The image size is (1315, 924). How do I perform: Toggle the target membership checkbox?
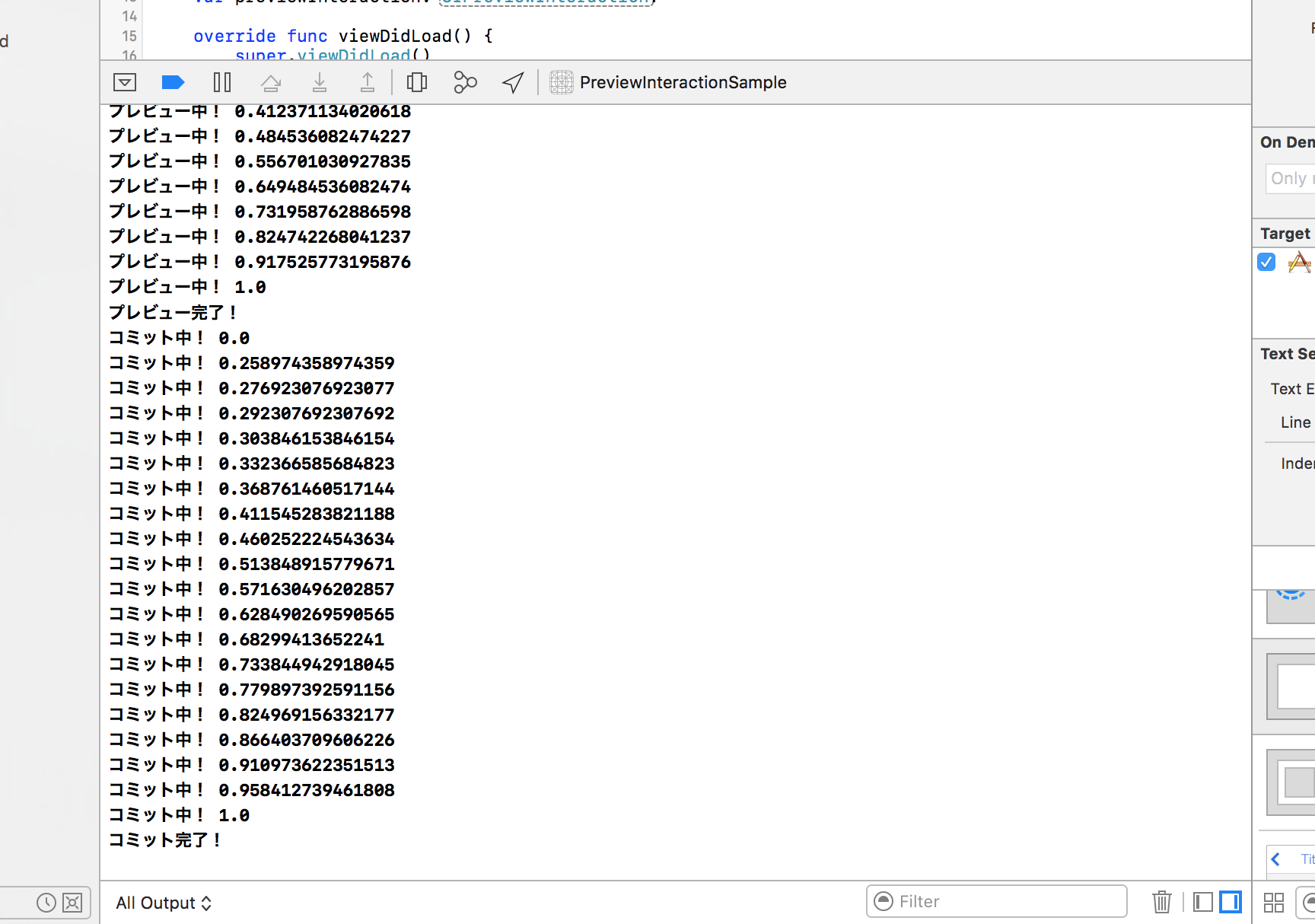pos(1266,262)
